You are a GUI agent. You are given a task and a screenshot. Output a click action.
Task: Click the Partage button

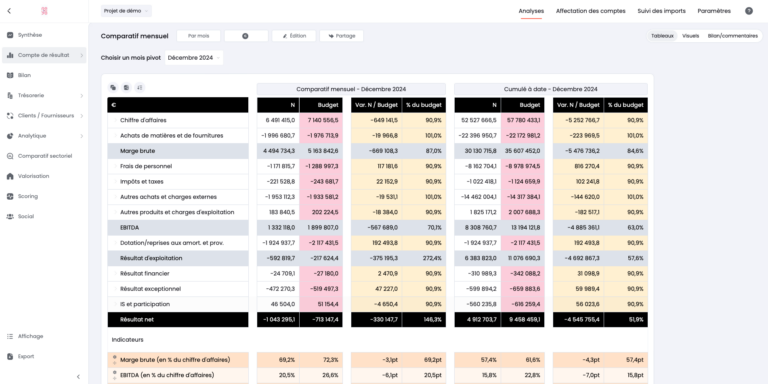(341, 36)
